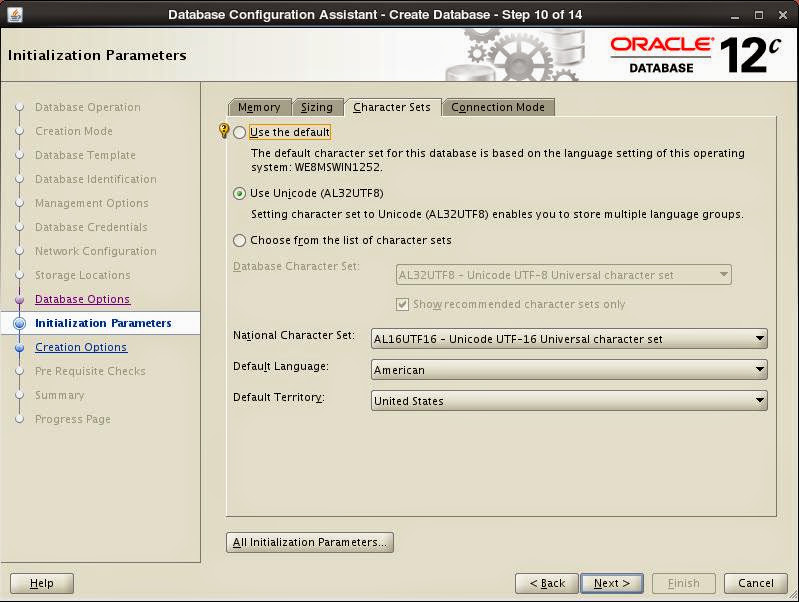Open the National Character Set dropdown
The height and width of the screenshot is (602, 799).
click(569, 339)
